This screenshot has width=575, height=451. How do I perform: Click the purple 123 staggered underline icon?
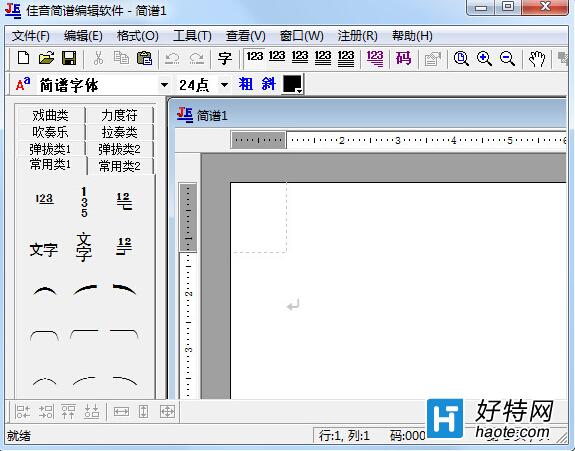click(x=375, y=58)
